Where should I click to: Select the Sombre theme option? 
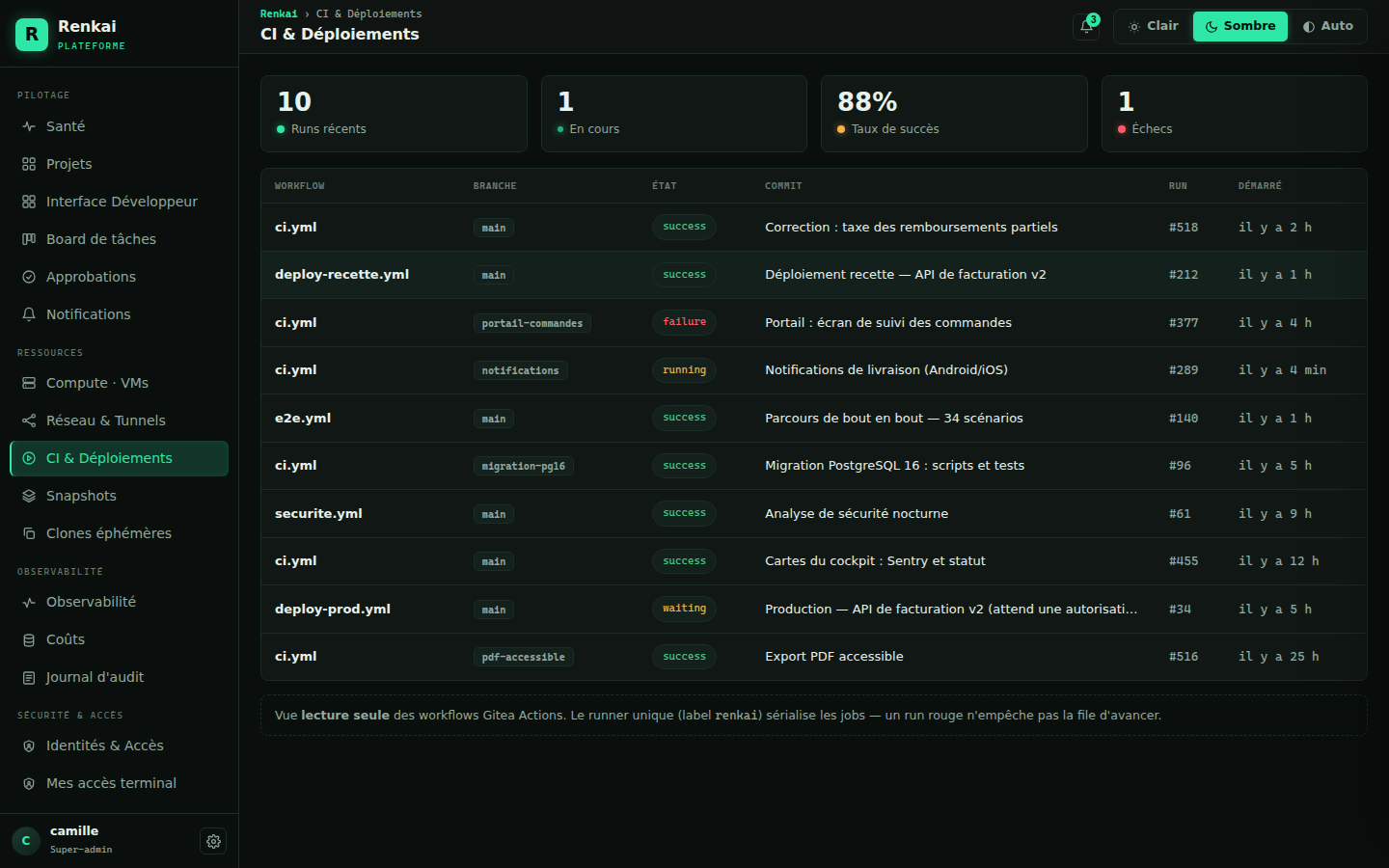(1240, 26)
